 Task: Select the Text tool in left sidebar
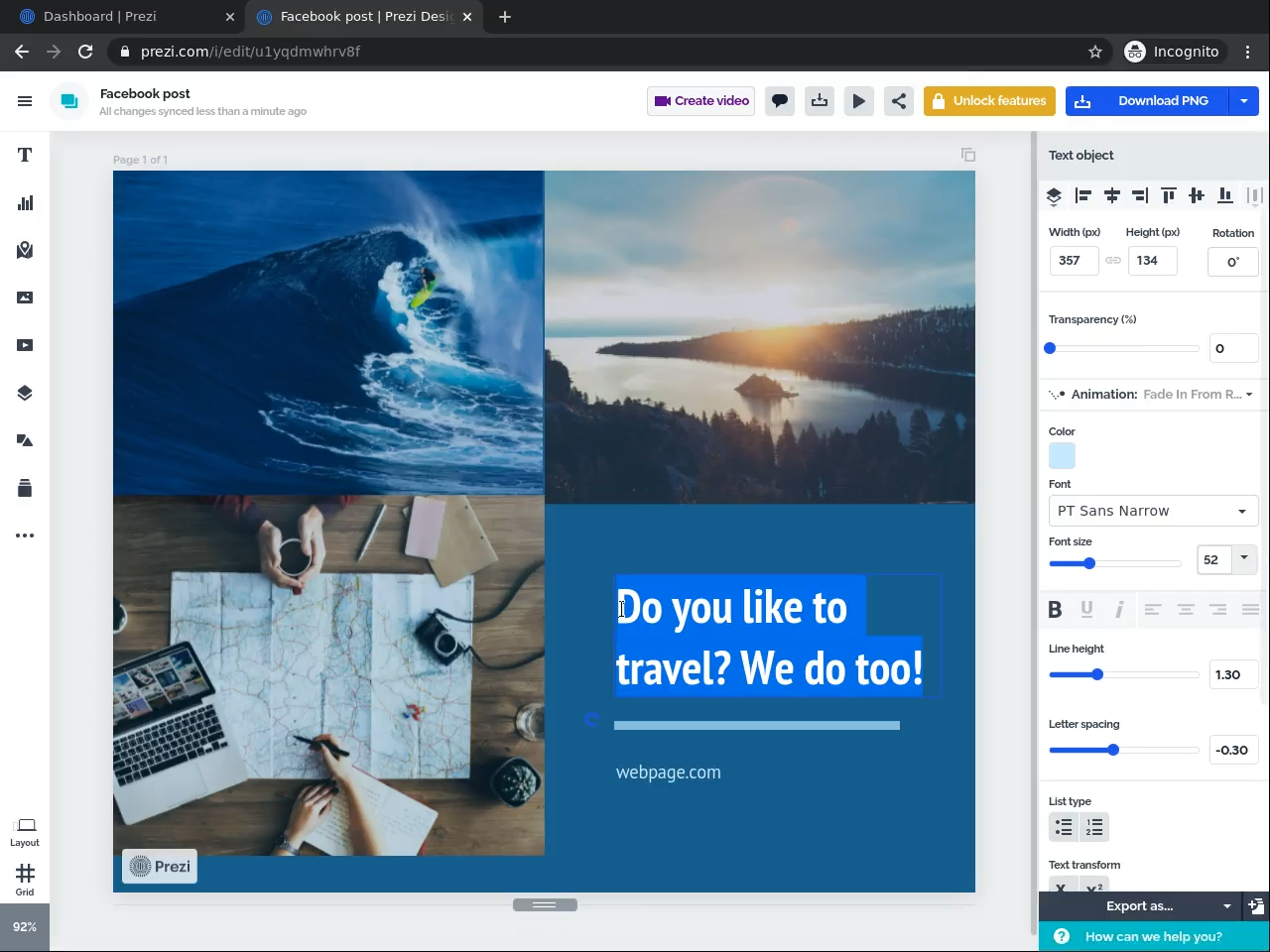pyautogui.click(x=25, y=155)
